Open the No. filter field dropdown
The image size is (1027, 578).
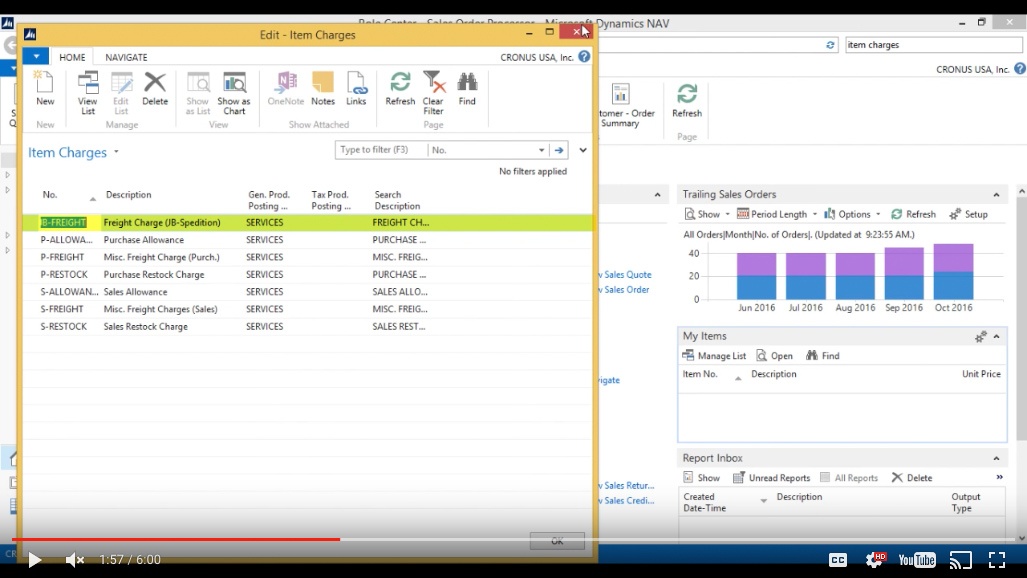click(x=541, y=150)
